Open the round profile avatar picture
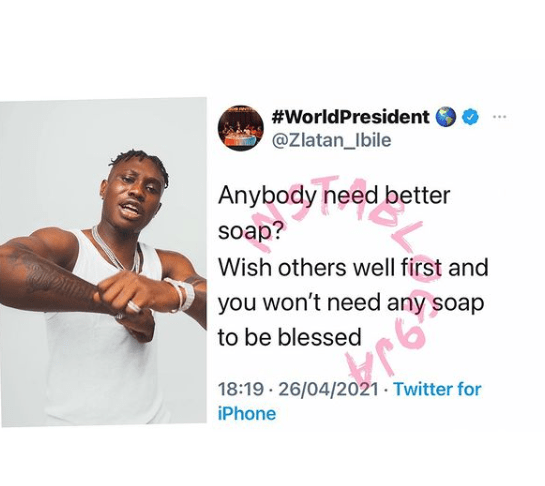545x486 pixels. click(241, 128)
